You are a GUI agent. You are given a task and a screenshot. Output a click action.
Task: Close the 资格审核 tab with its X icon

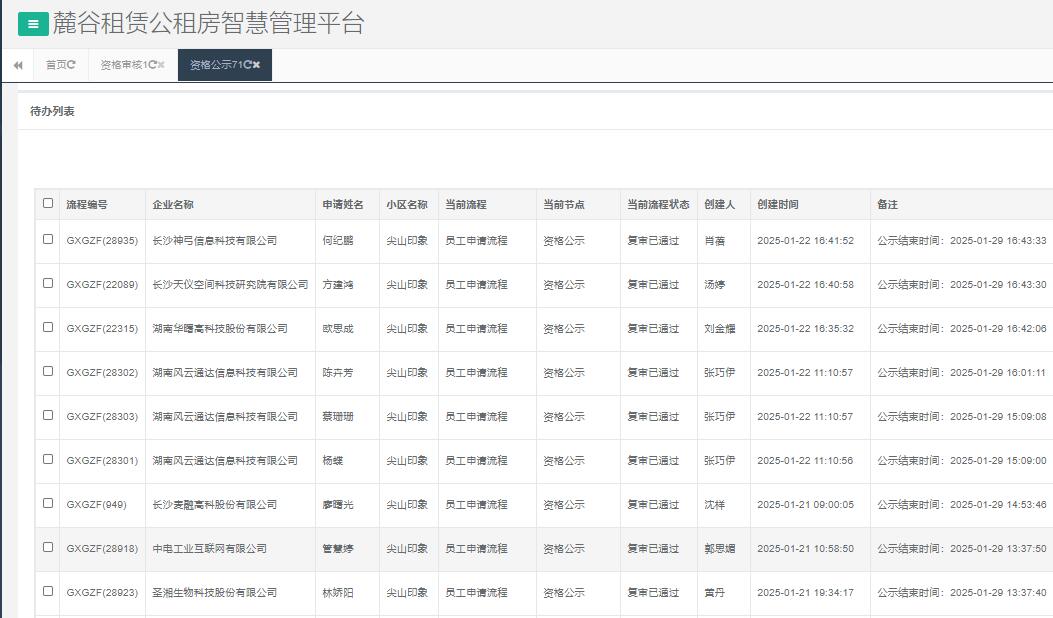161,65
